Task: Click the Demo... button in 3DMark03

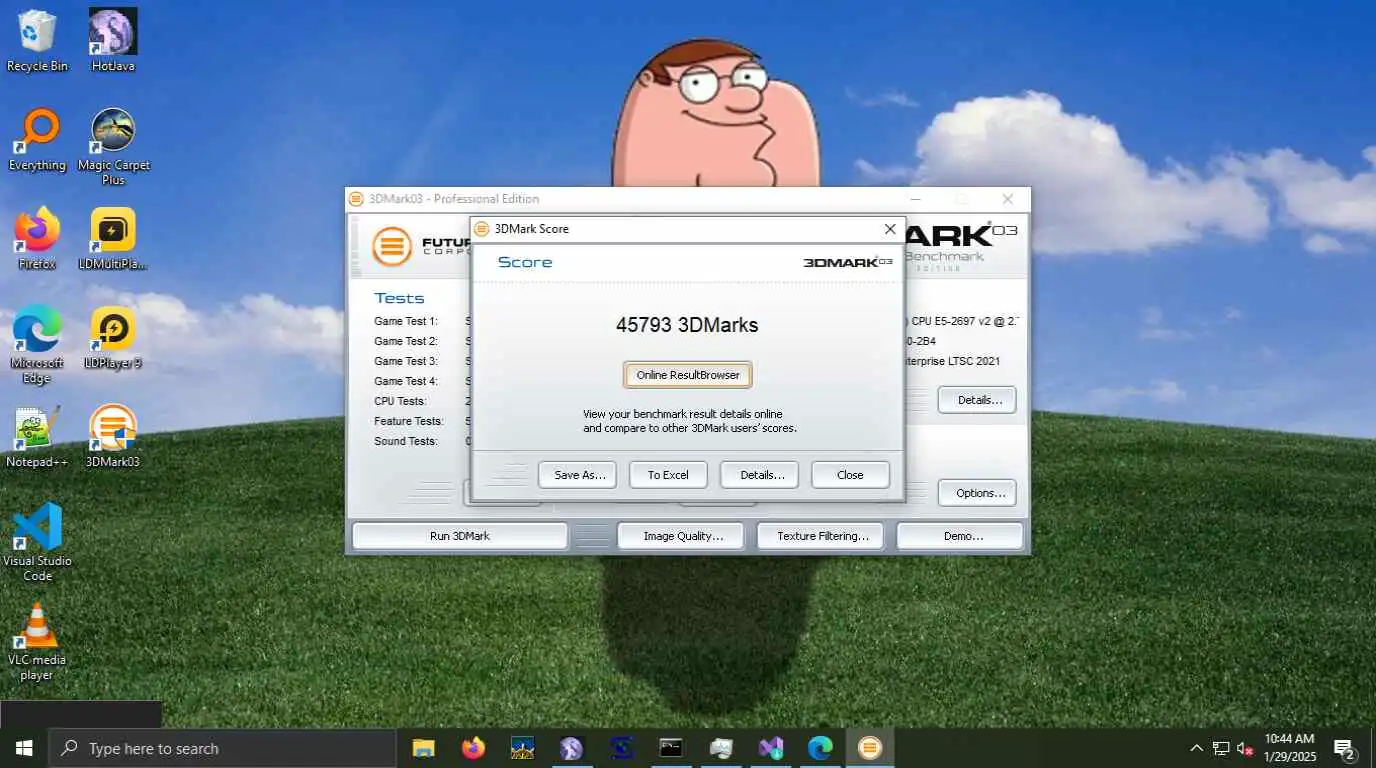Action: click(960, 536)
